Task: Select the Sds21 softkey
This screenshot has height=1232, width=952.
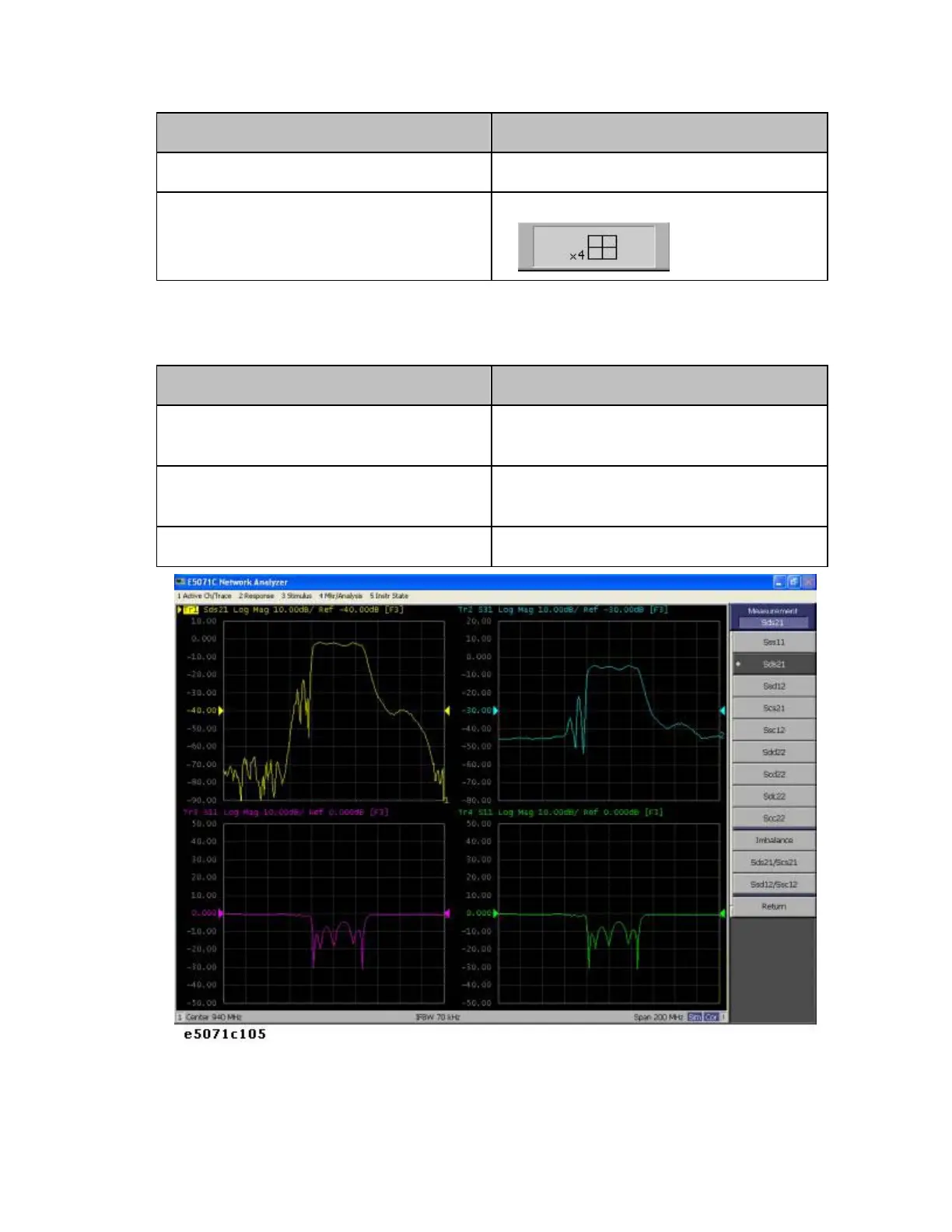Action: click(774, 664)
